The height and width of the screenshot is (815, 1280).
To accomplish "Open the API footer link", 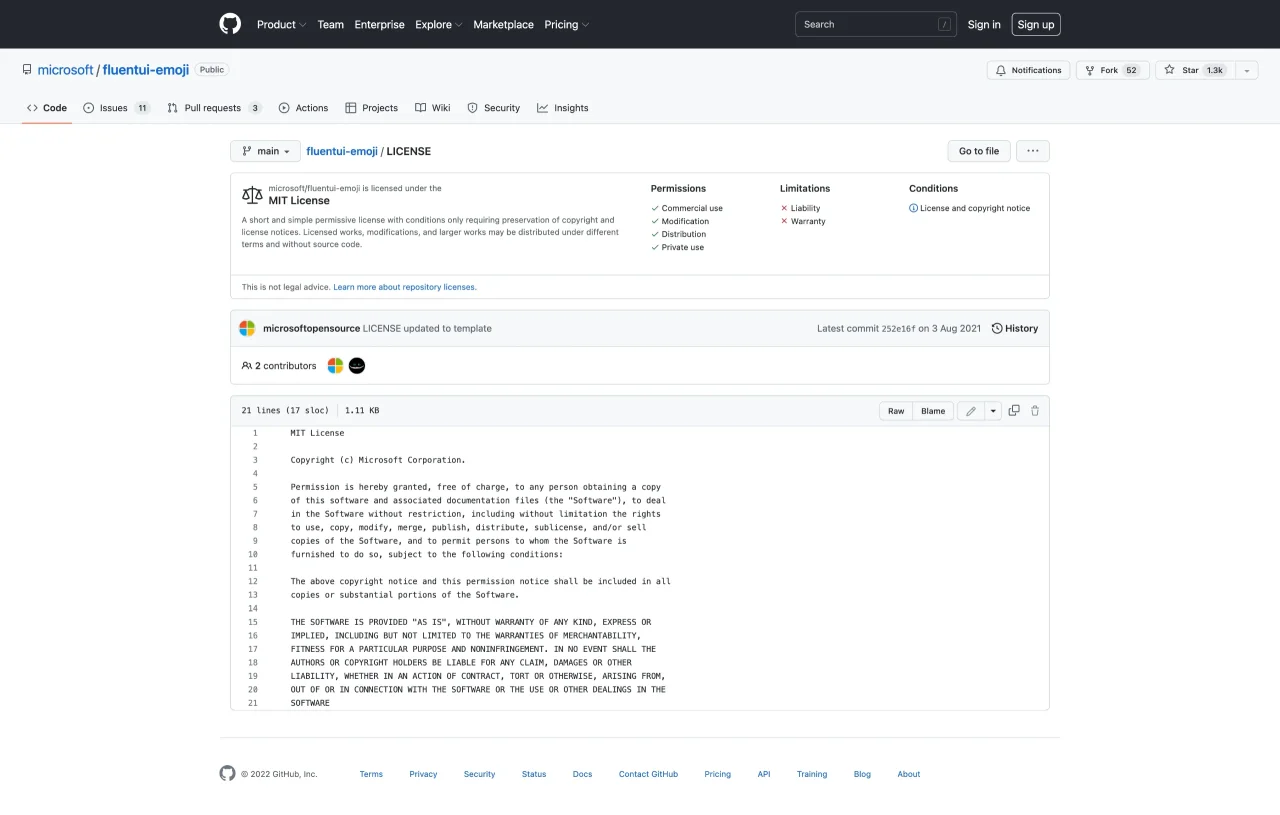I will (x=764, y=774).
